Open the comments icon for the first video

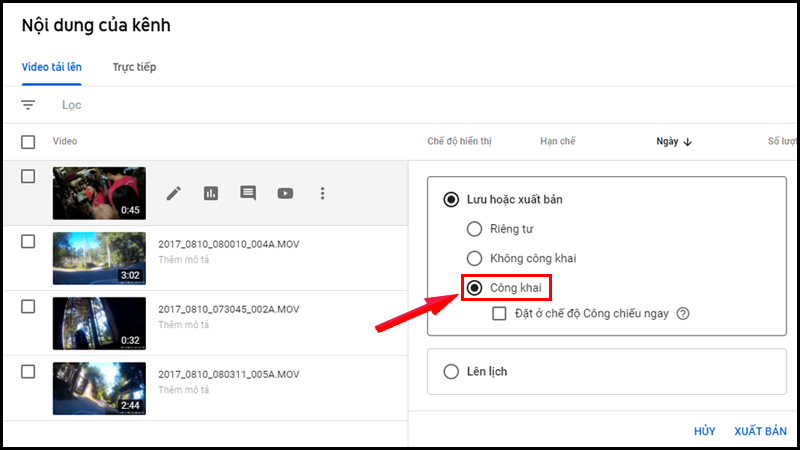pos(248,193)
